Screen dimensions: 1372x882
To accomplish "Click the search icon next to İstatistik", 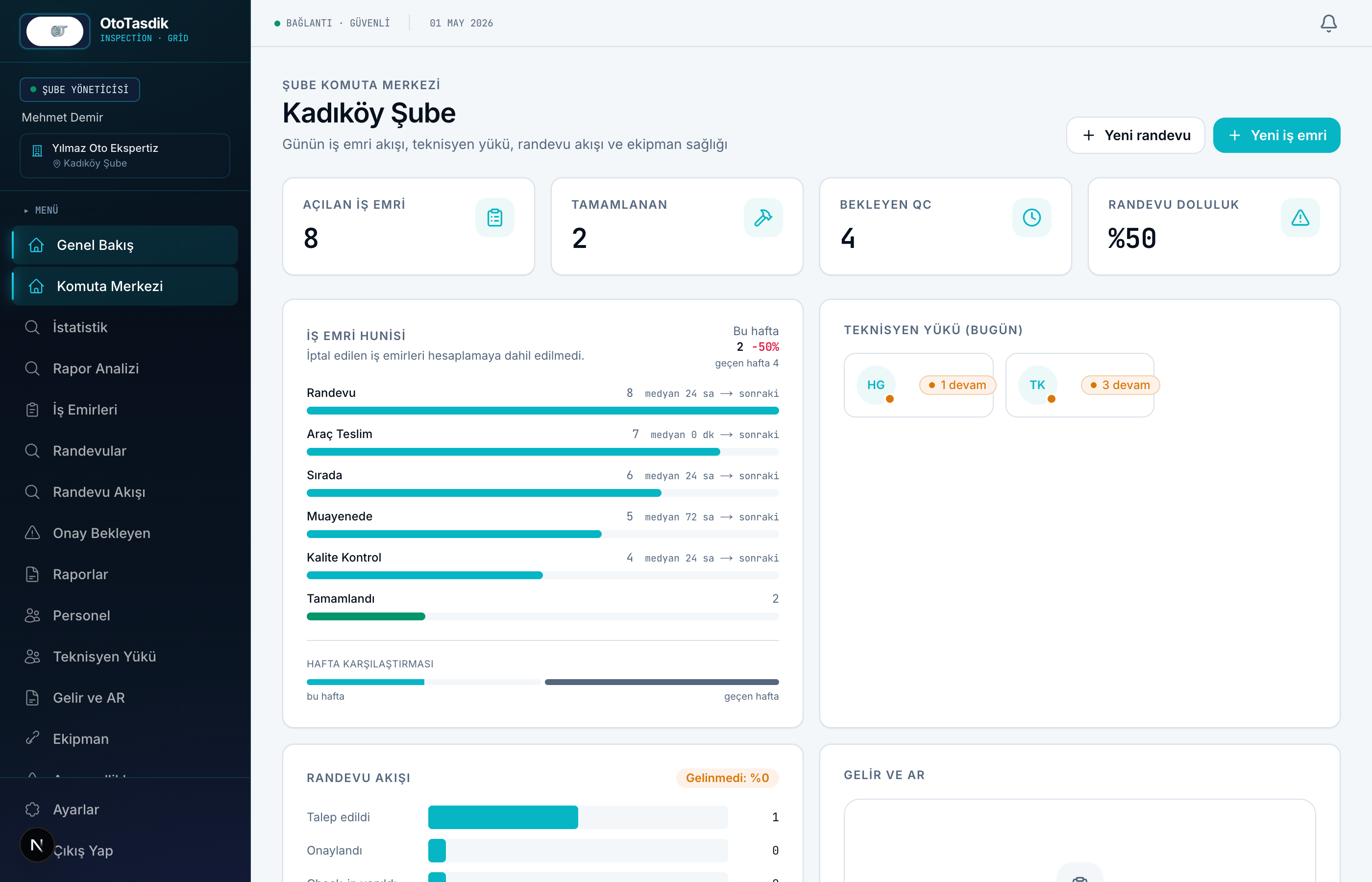I will 33,327.
